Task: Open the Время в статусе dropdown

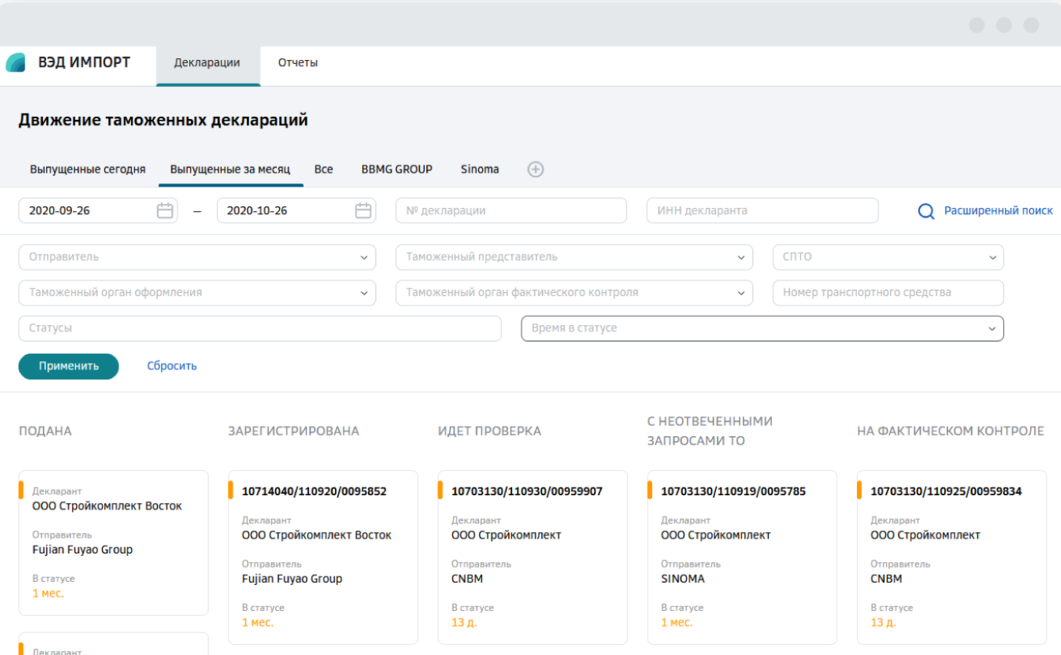Action: coord(762,328)
